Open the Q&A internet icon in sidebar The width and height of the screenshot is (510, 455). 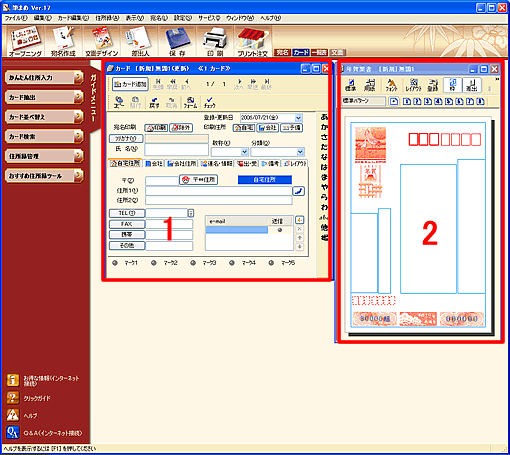(13, 433)
